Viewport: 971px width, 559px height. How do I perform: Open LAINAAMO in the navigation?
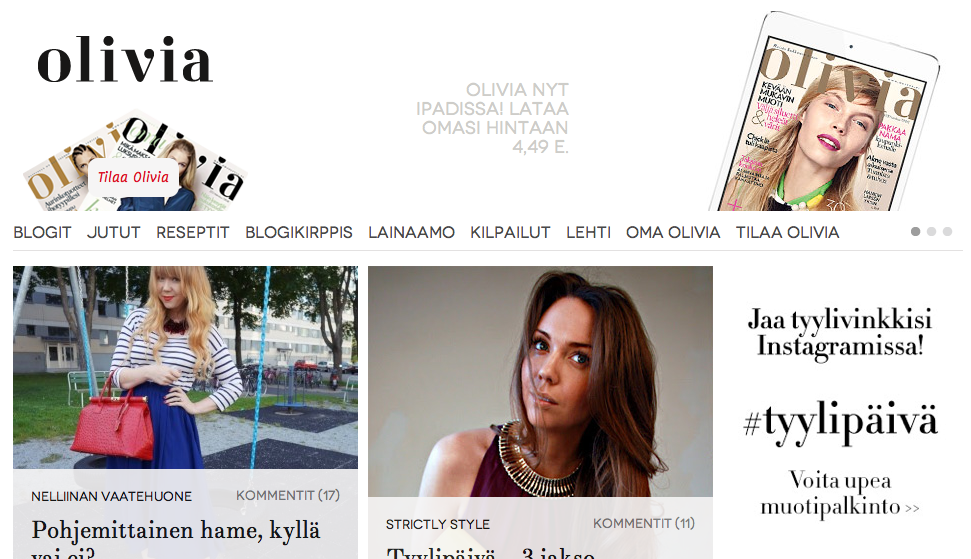pos(411,233)
